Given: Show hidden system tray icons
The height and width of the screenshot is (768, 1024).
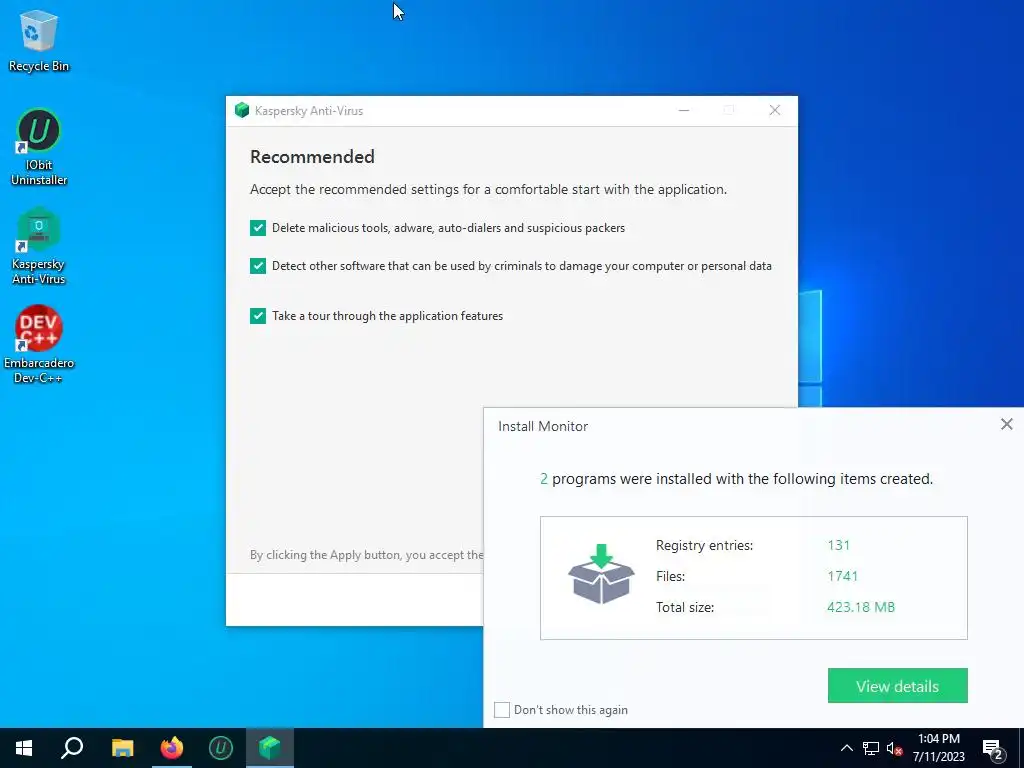Looking at the screenshot, I should [x=846, y=748].
